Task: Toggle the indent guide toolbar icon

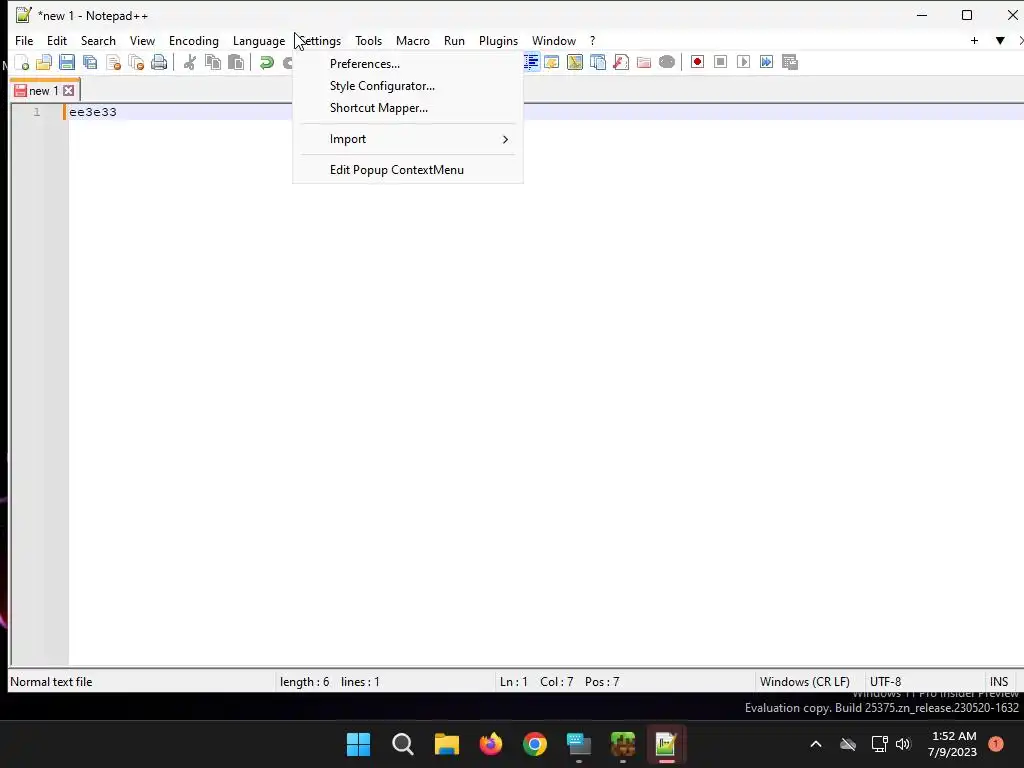Action: 530,62
